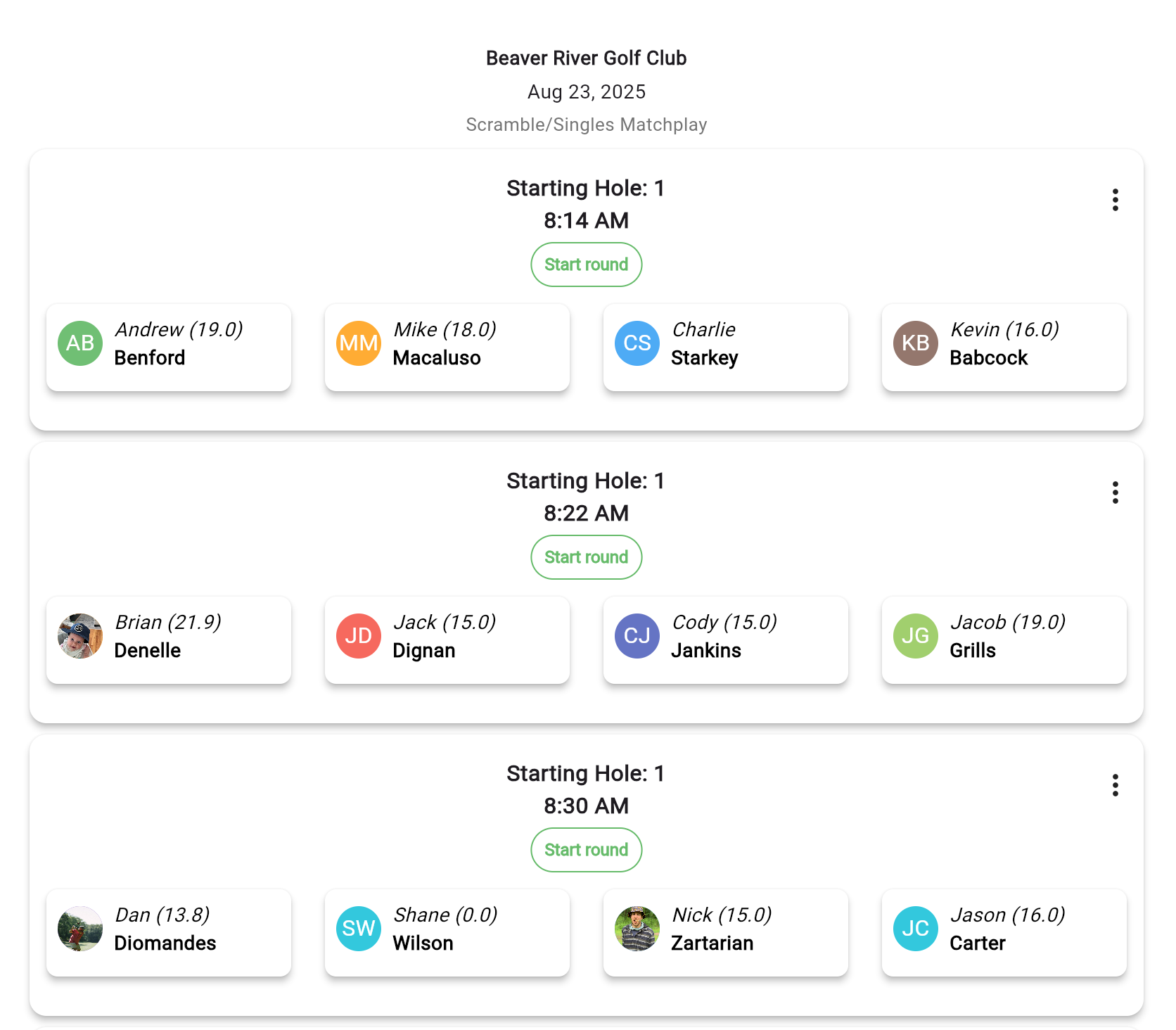This screenshot has height=1030, width=1176.
Task: Click Mike Macaluso's MM avatar
Action: coord(359,343)
